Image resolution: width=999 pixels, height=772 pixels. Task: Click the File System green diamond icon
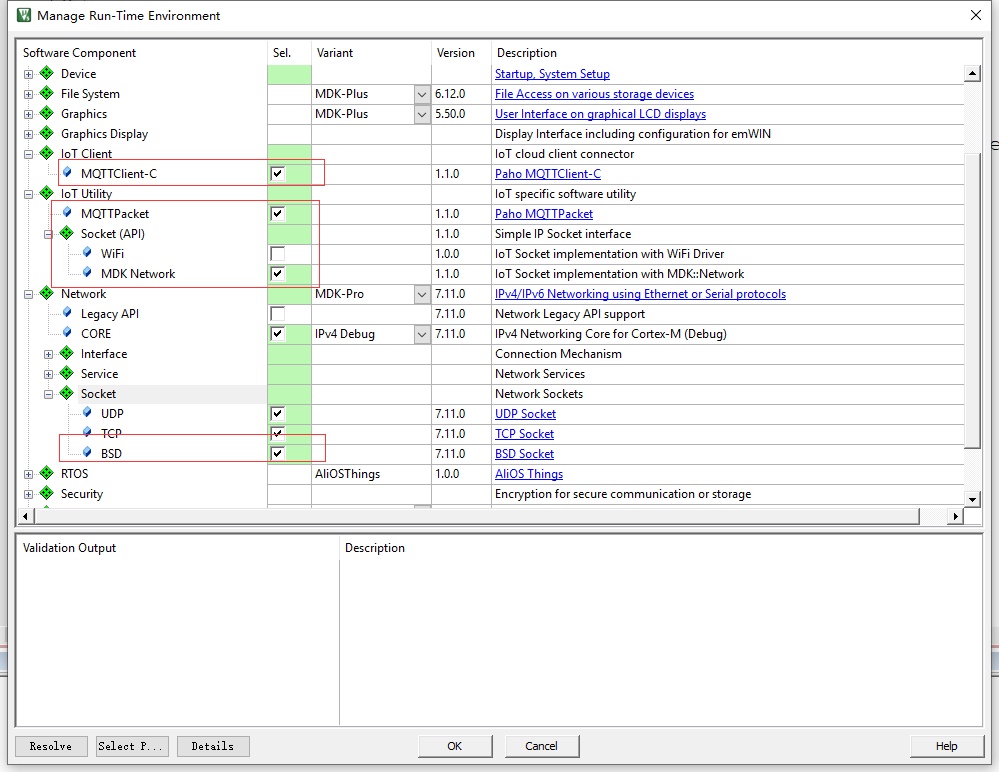coord(47,94)
